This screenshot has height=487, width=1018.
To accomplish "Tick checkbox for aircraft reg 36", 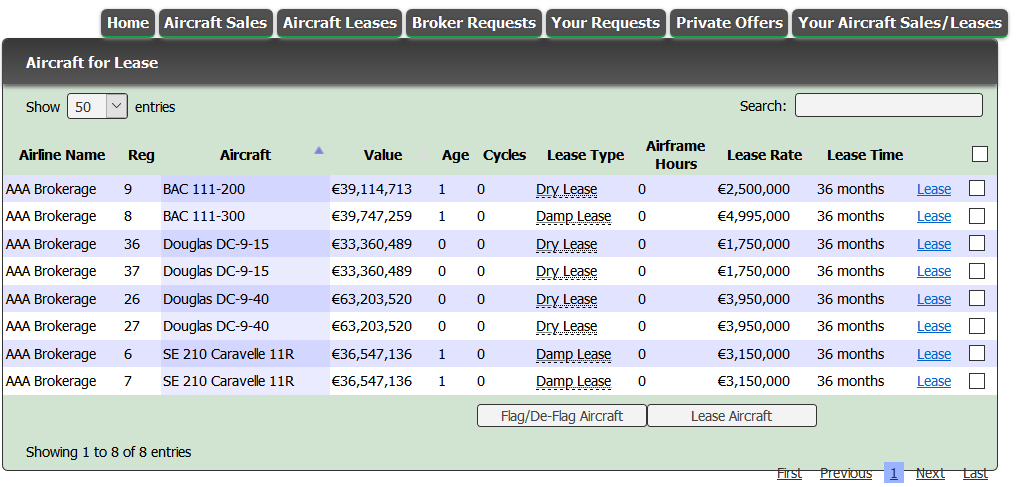I will coord(977,243).
